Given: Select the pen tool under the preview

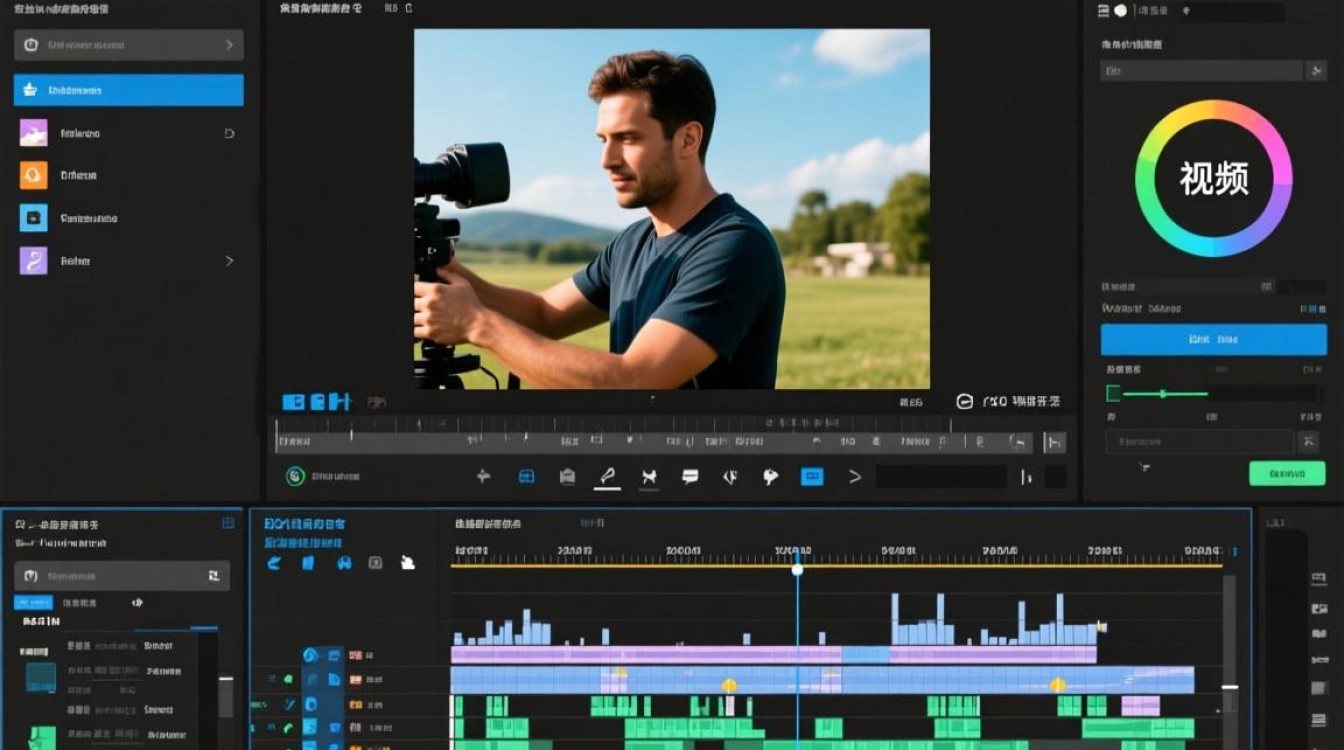Looking at the screenshot, I should [x=607, y=477].
